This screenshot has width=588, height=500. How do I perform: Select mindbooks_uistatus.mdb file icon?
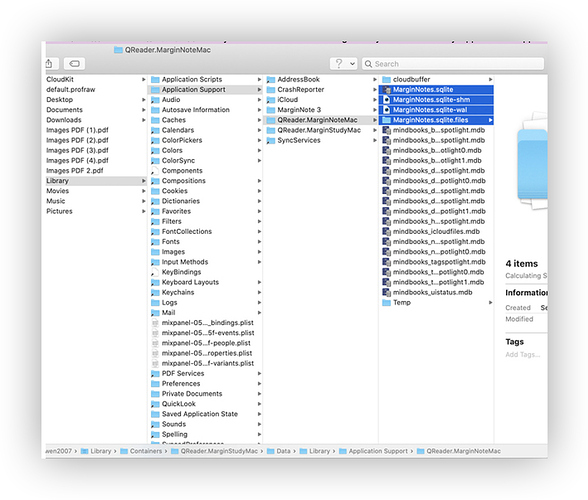click(x=387, y=292)
